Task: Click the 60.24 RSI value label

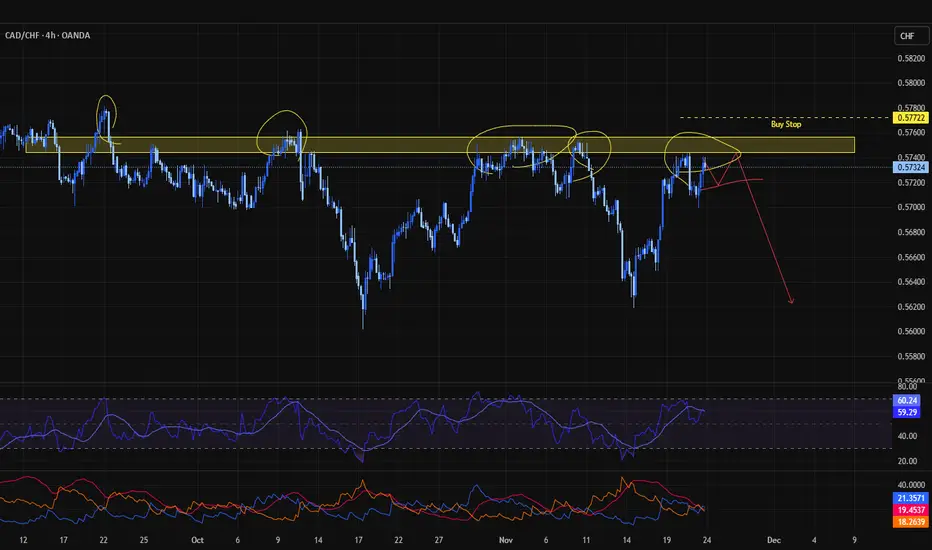Action: (x=907, y=399)
